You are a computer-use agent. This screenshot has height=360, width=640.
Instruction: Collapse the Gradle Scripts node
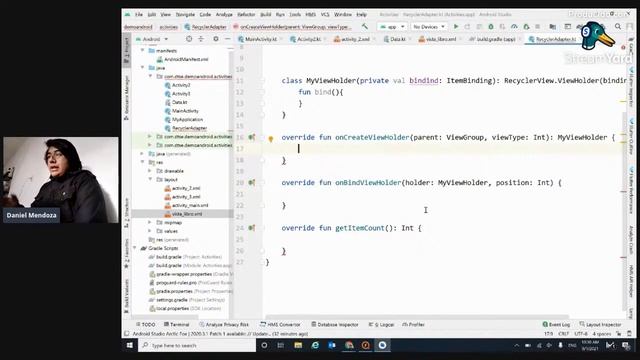135,248
